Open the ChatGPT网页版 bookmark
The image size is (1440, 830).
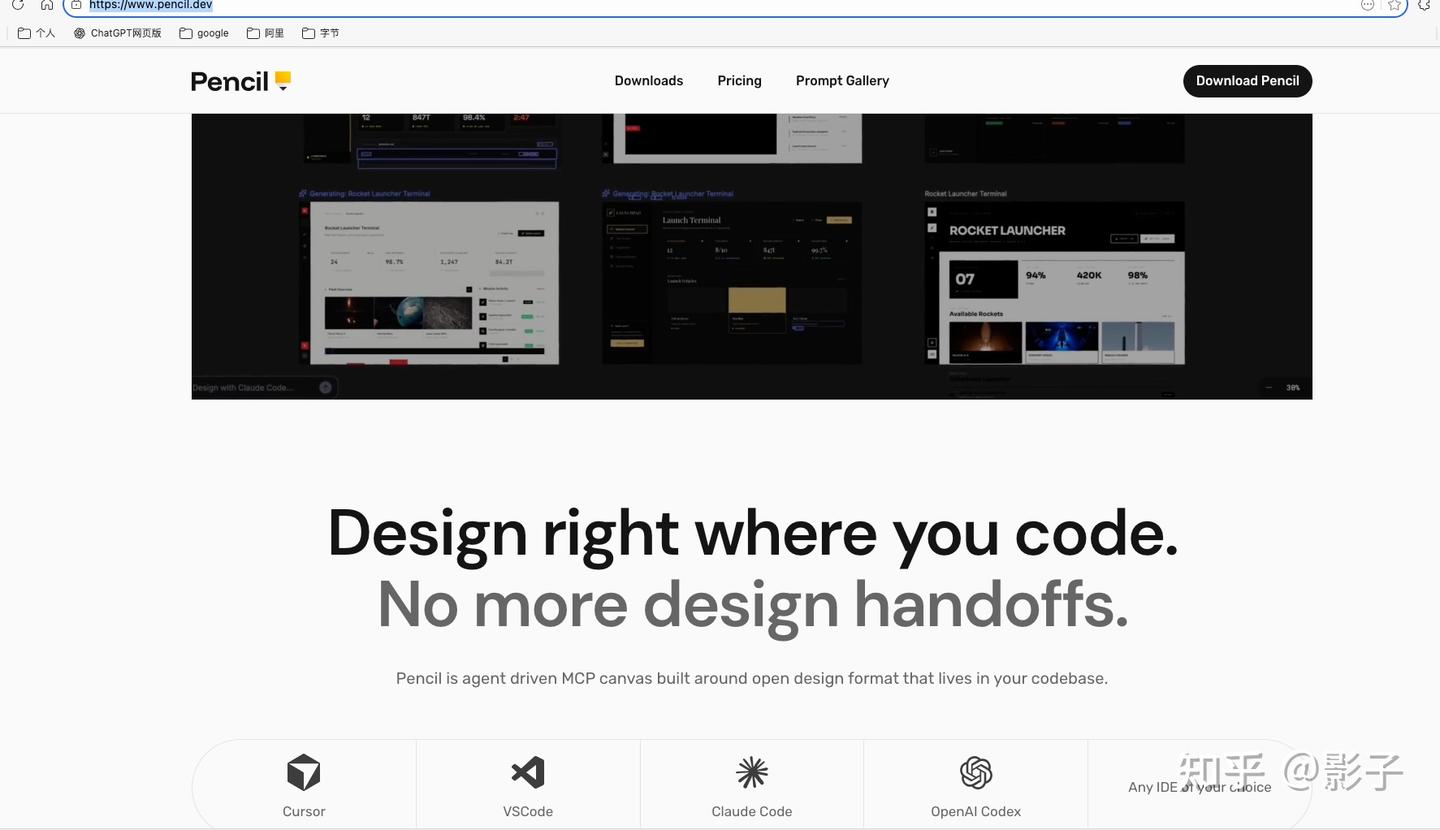(x=118, y=33)
